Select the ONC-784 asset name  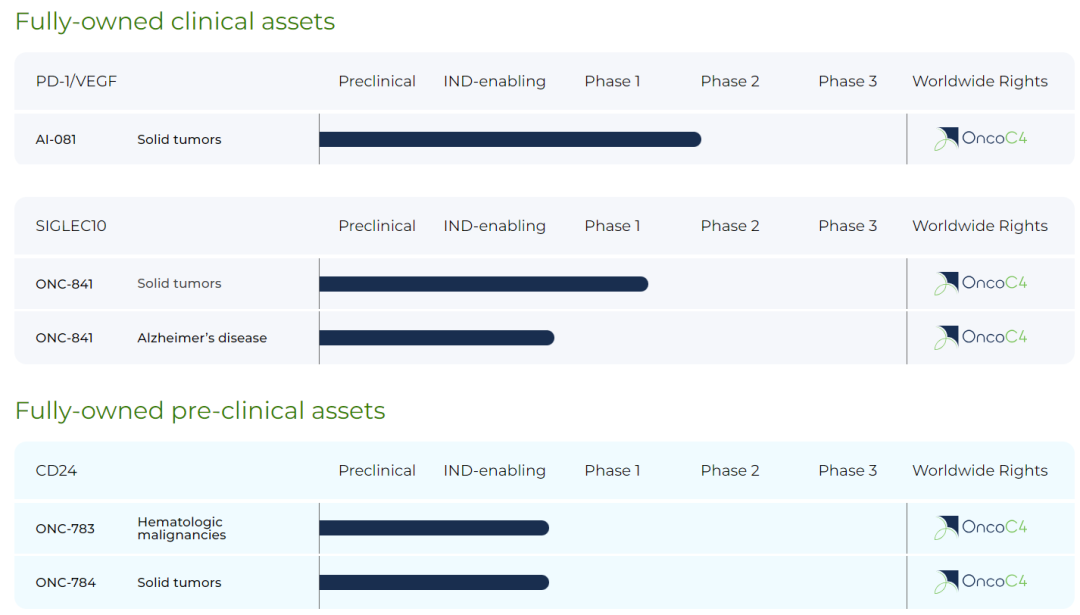65,582
